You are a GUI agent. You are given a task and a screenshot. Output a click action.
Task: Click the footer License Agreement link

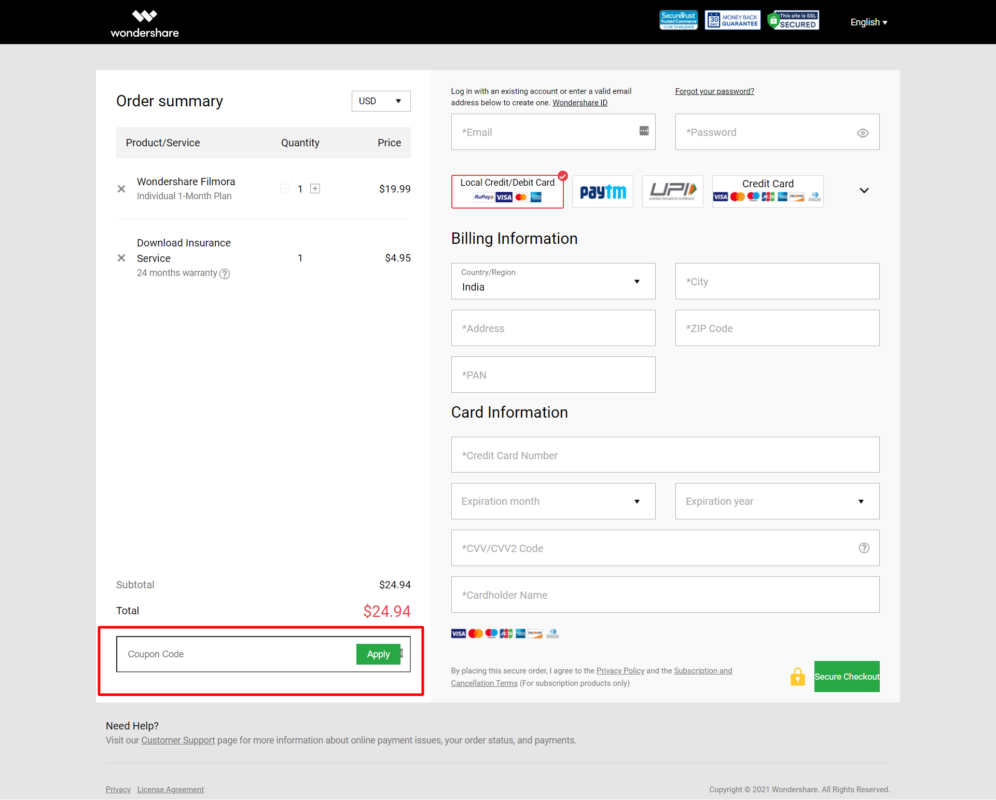(x=170, y=790)
